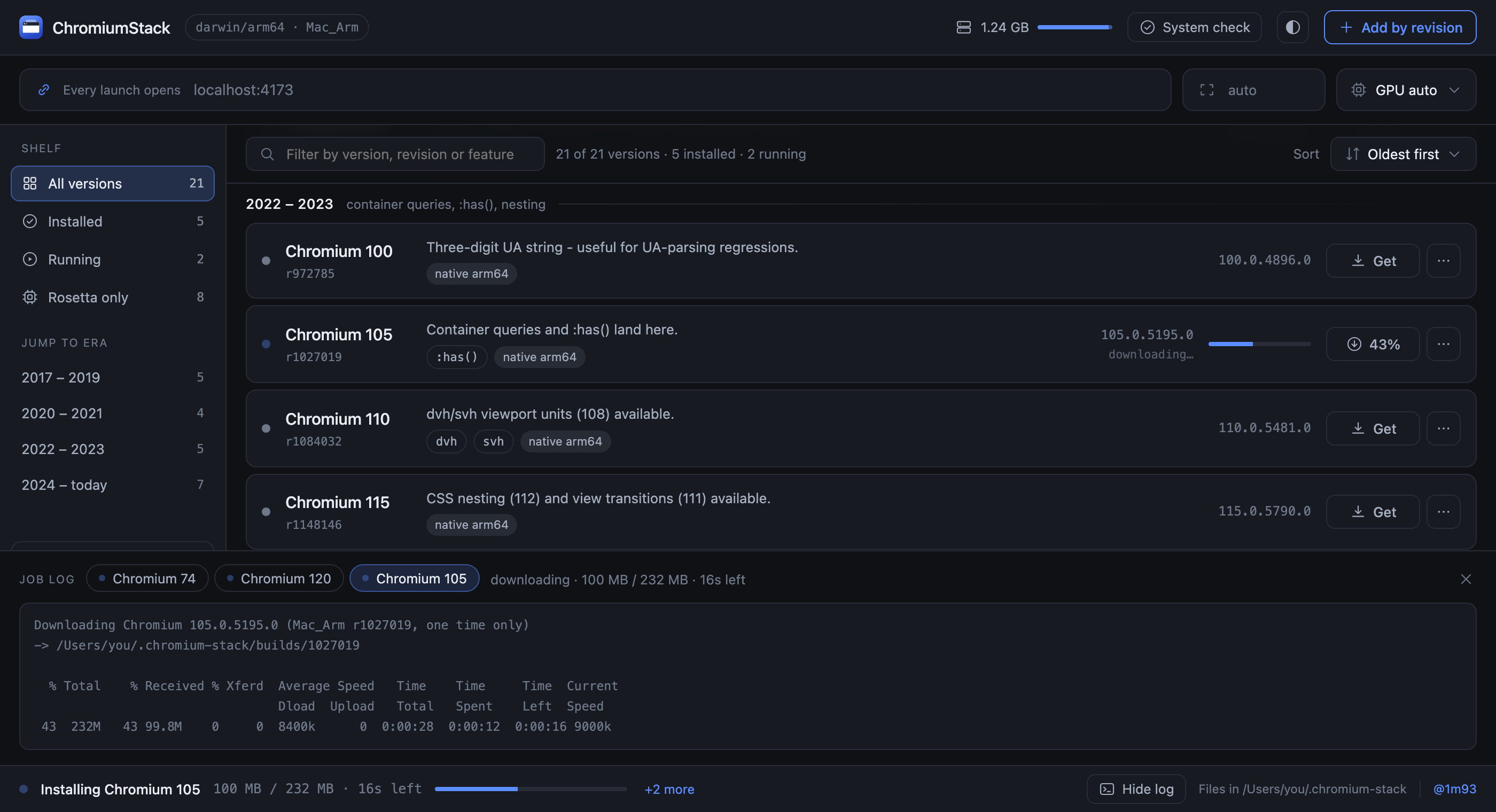
Task: Select All versions in the shelf
Action: 113,184
